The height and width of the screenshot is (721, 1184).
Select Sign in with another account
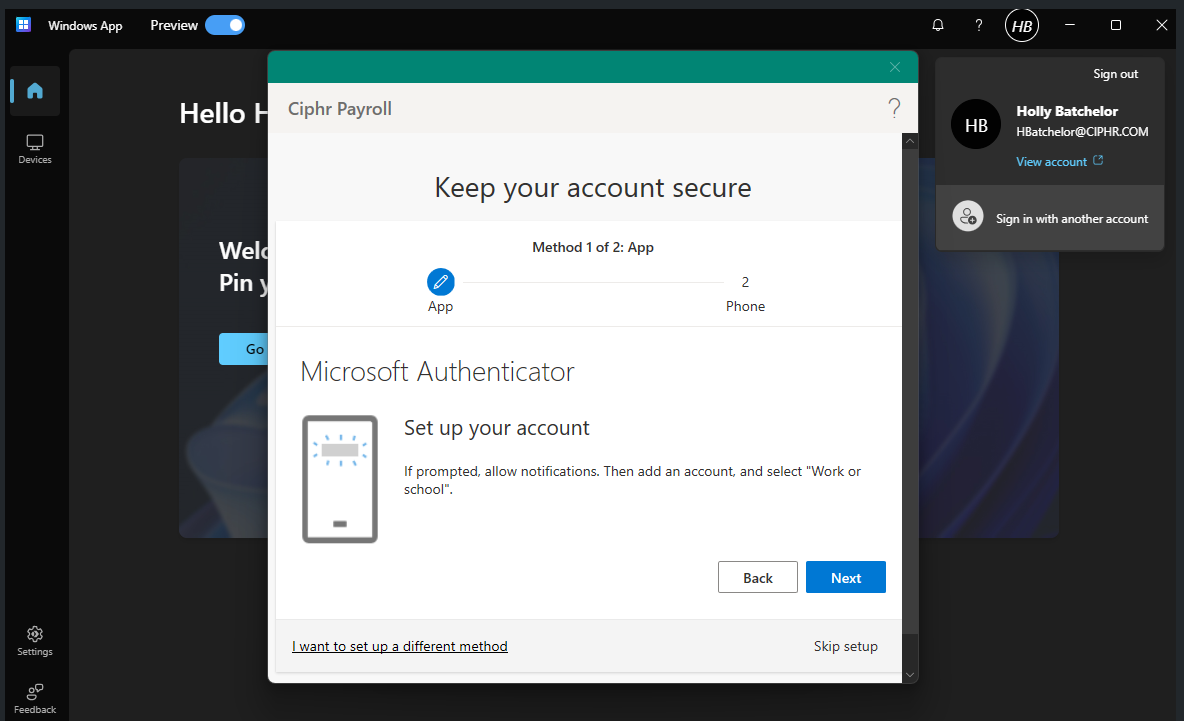(1050, 218)
